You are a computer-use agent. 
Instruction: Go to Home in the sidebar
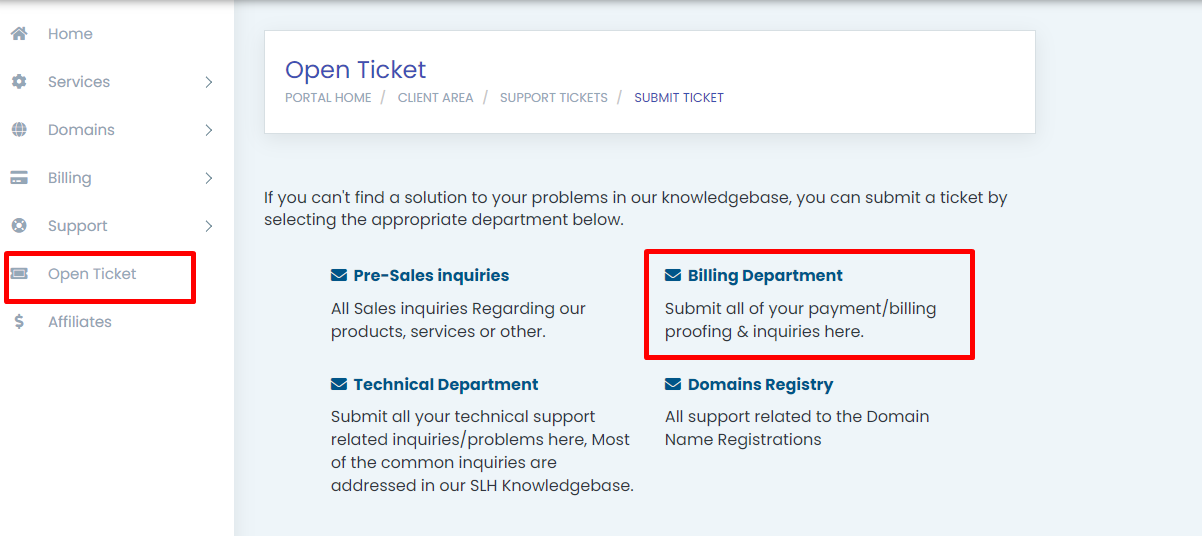coord(70,34)
